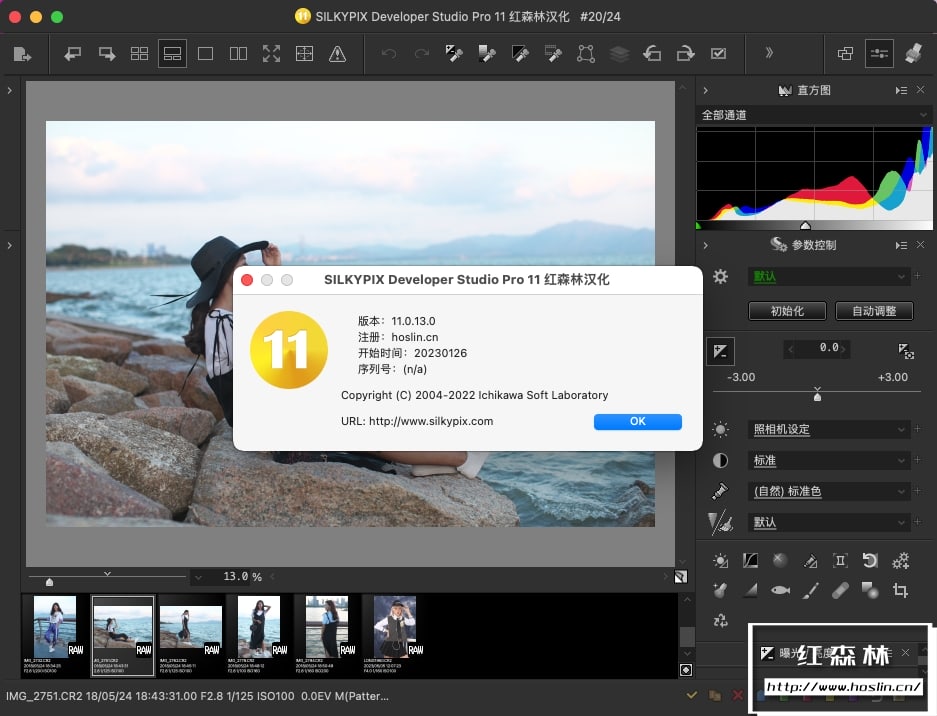
Task: Toggle the split thumbnail-preview view mode
Action: click(172, 54)
